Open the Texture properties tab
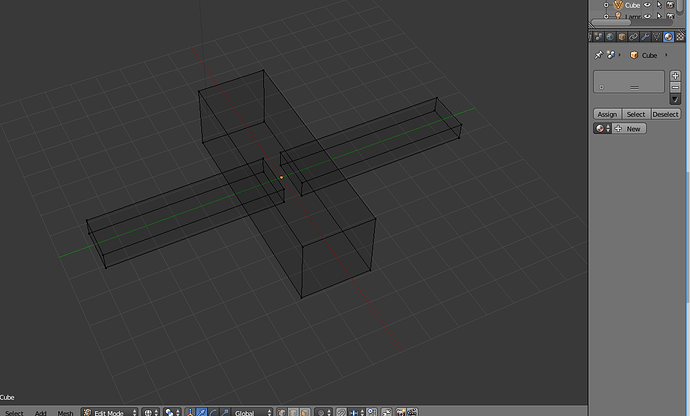 point(680,37)
